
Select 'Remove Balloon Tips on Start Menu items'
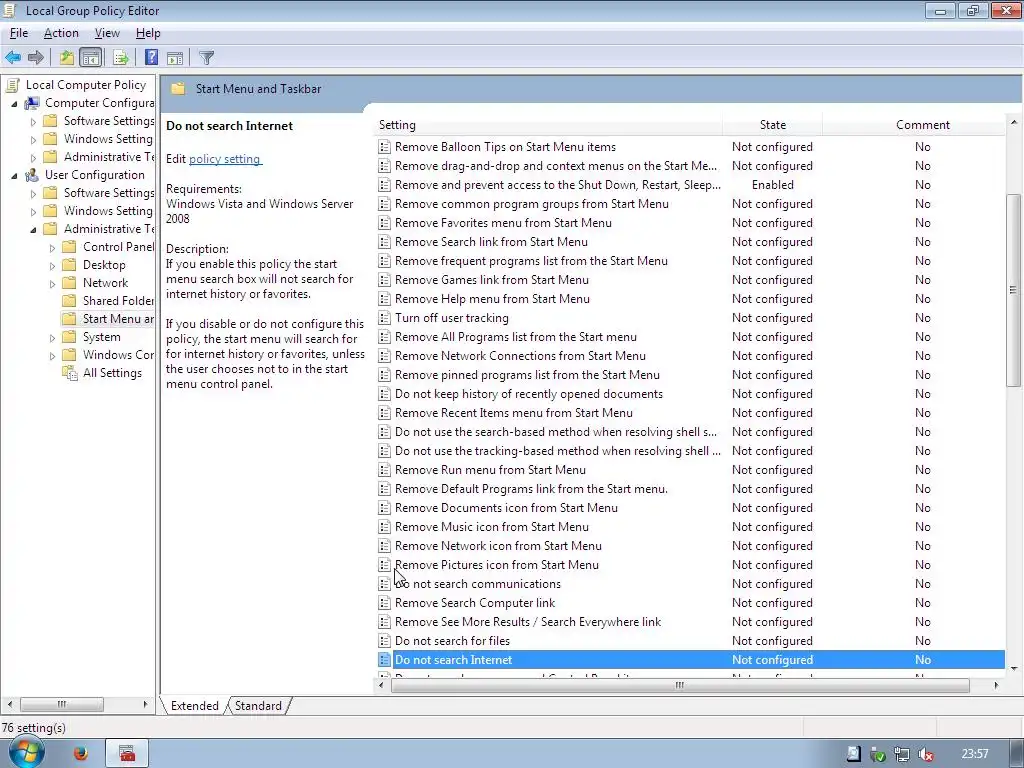click(x=505, y=147)
